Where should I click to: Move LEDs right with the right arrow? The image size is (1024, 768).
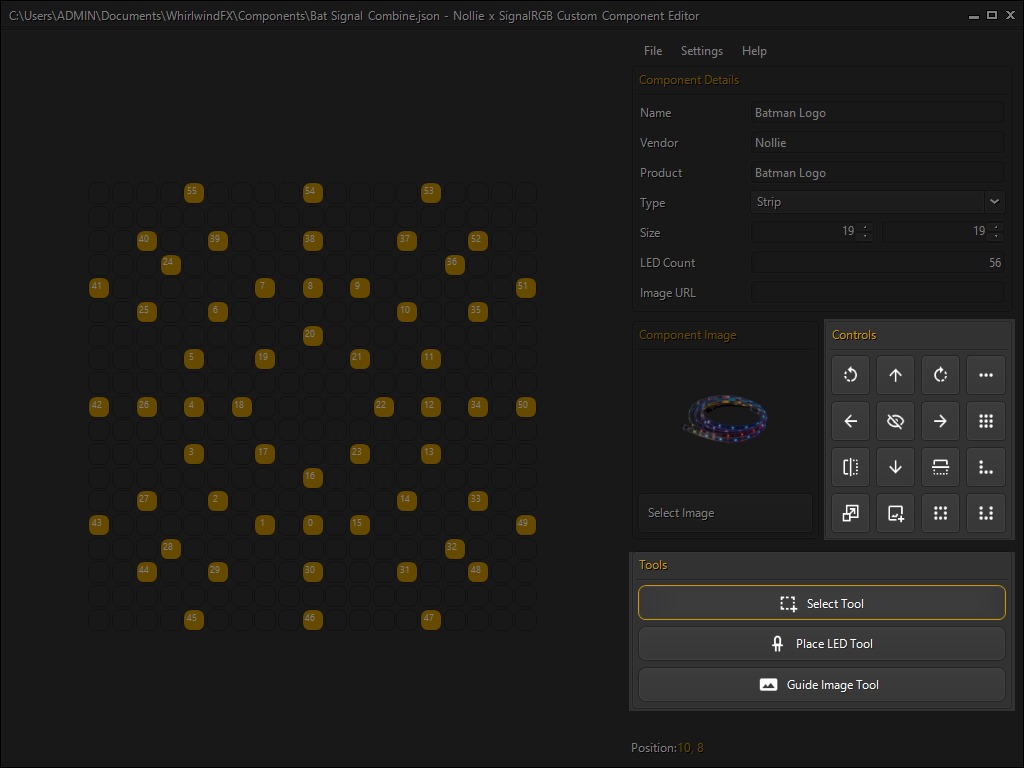click(x=940, y=421)
